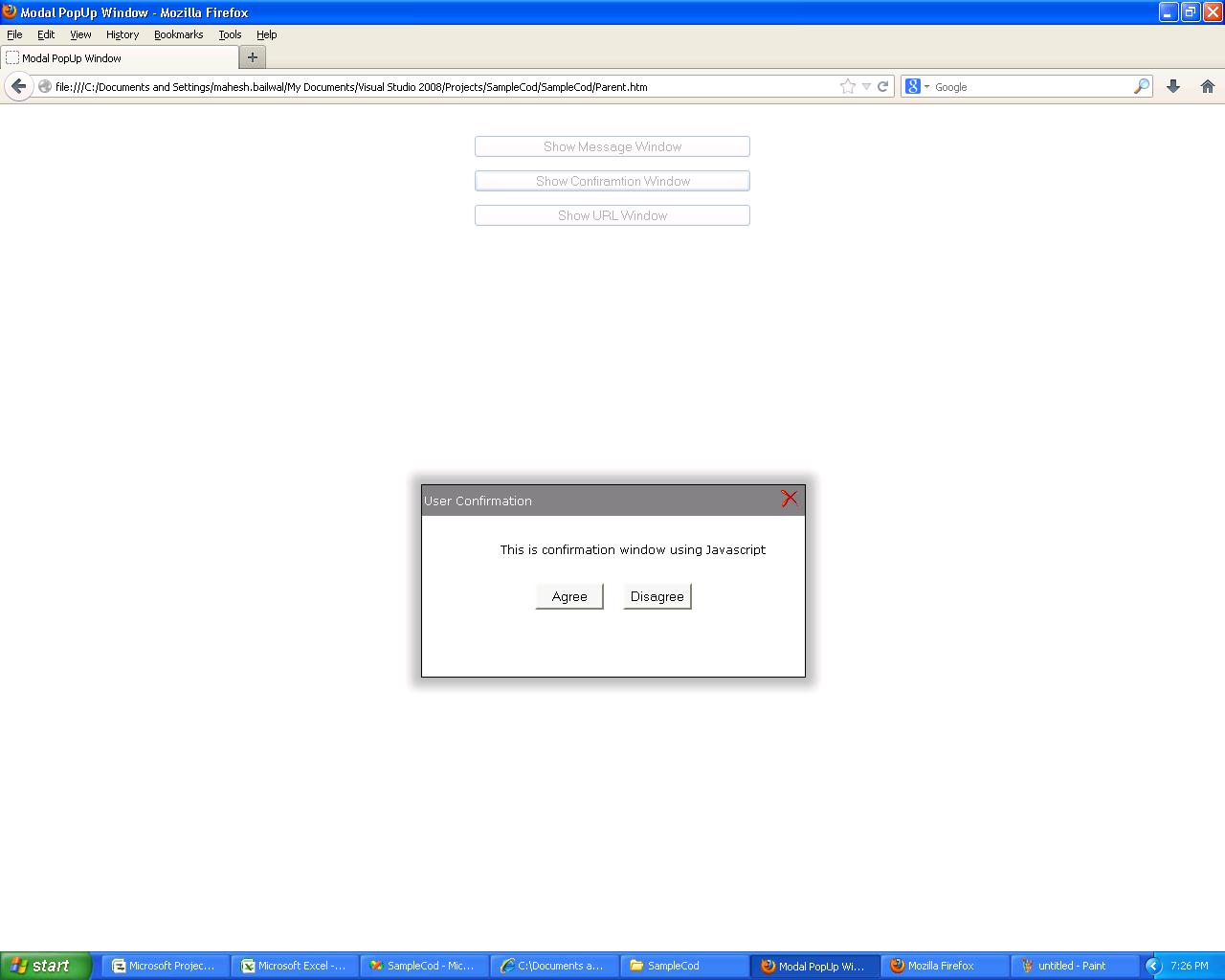Screen dimensions: 1225x980
Task: Open a new tab with plus button
Action: [253, 57]
